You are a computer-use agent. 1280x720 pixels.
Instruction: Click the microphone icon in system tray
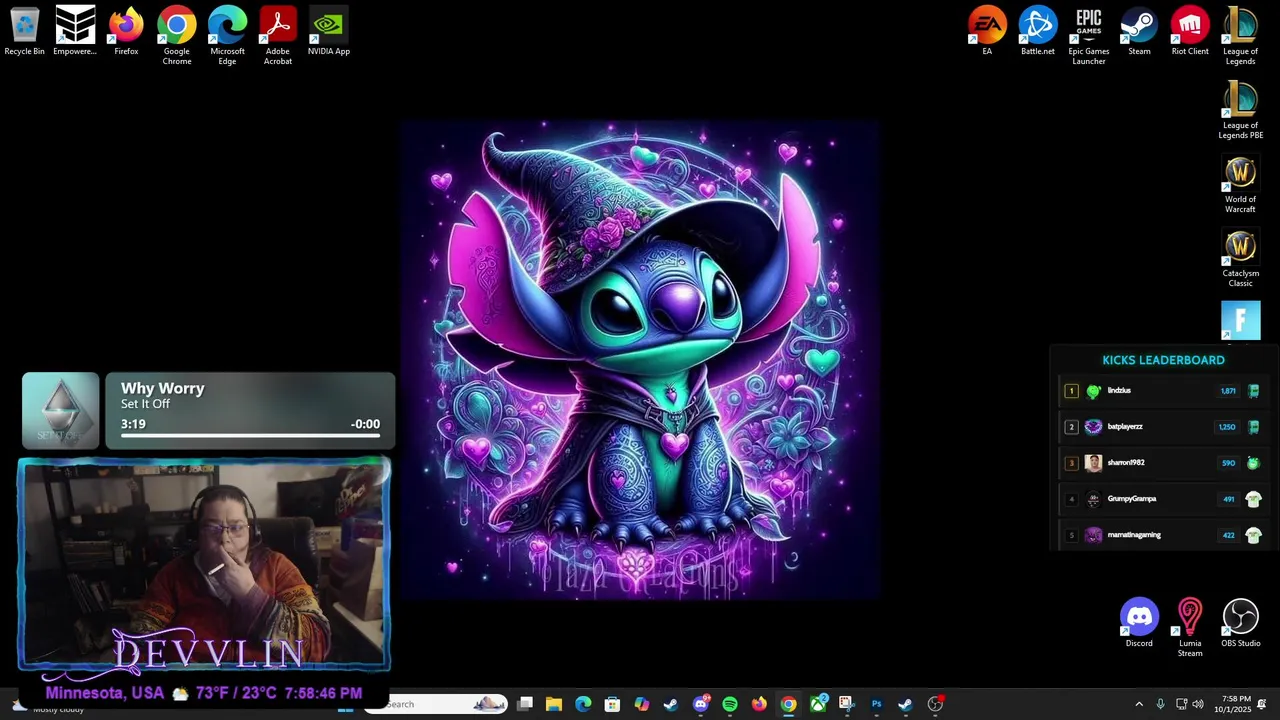[1160, 704]
